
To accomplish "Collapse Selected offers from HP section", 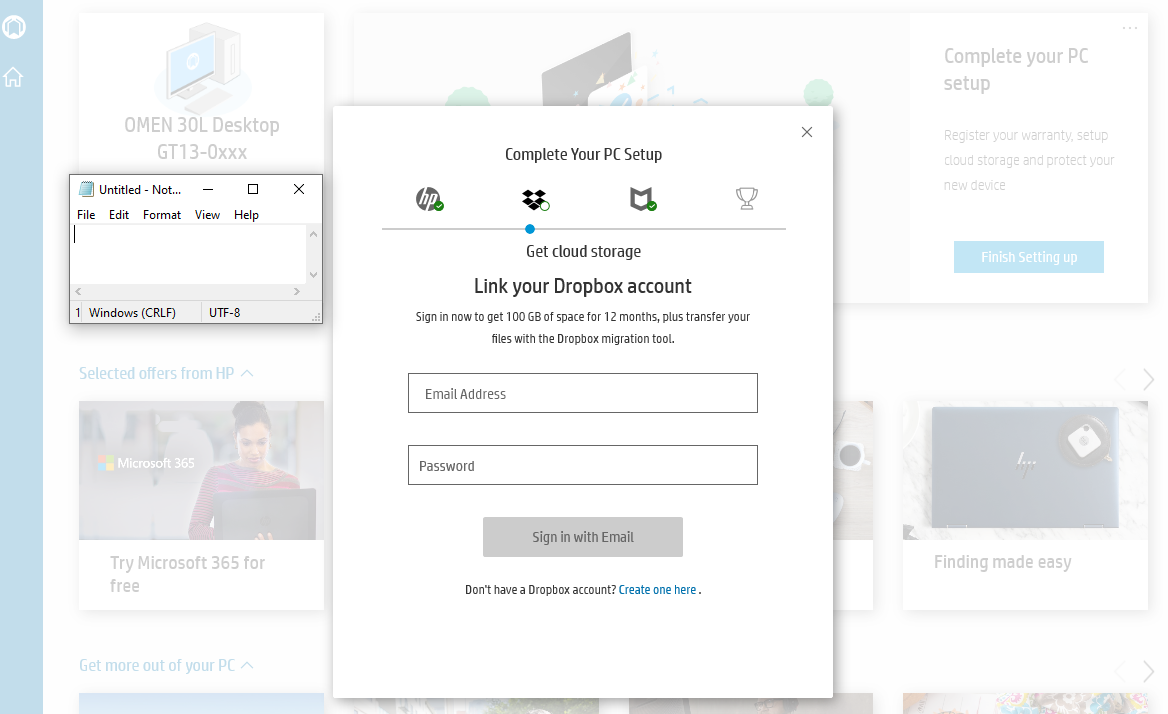I will (x=247, y=373).
